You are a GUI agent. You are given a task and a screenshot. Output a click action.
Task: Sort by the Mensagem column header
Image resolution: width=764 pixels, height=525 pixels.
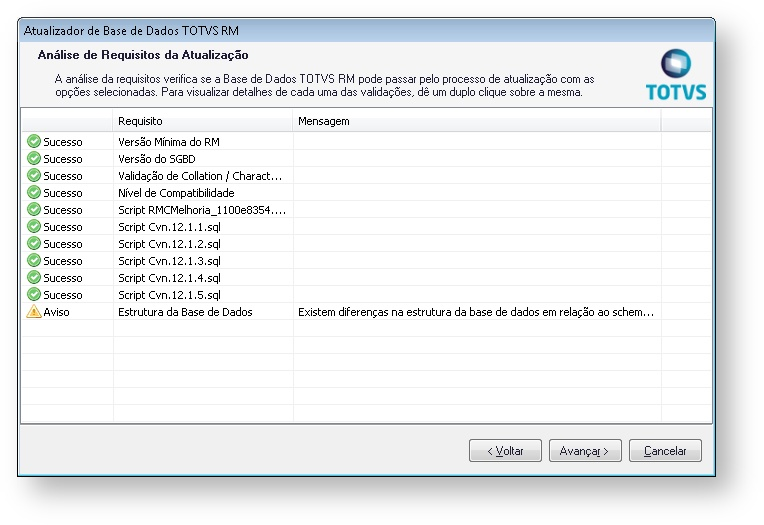tap(477, 121)
